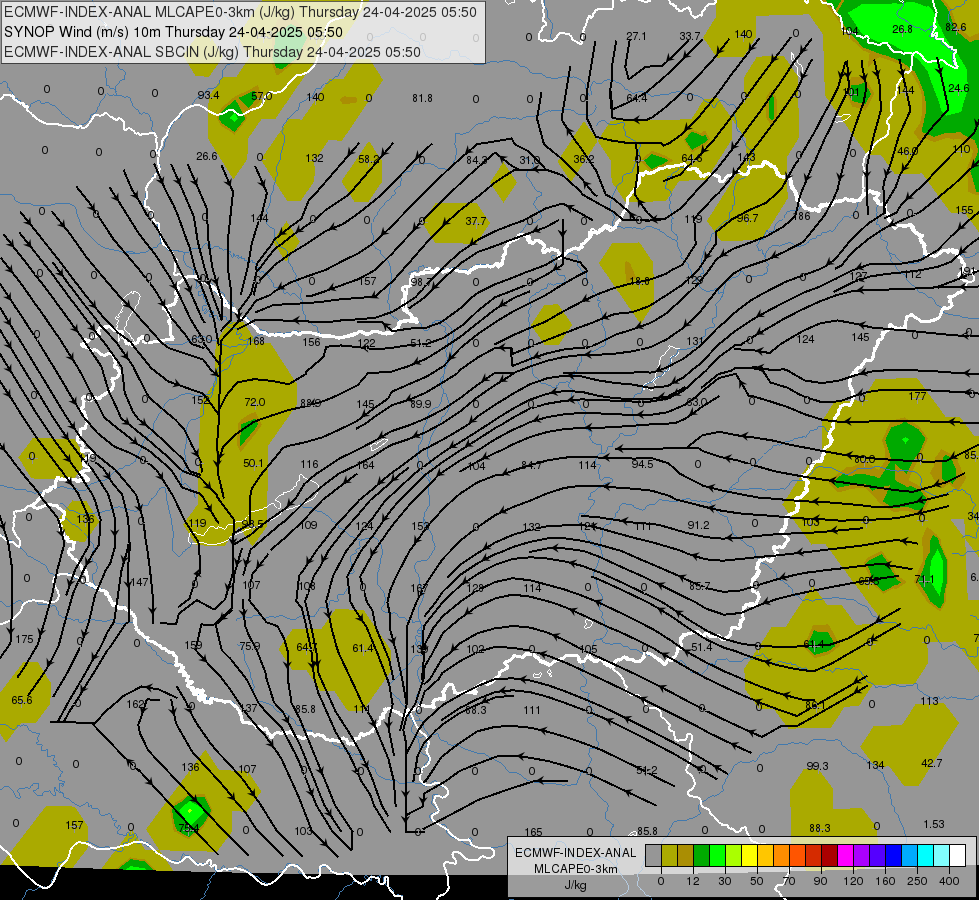
Task: Click the map value 50.1
Action: click(x=253, y=463)
